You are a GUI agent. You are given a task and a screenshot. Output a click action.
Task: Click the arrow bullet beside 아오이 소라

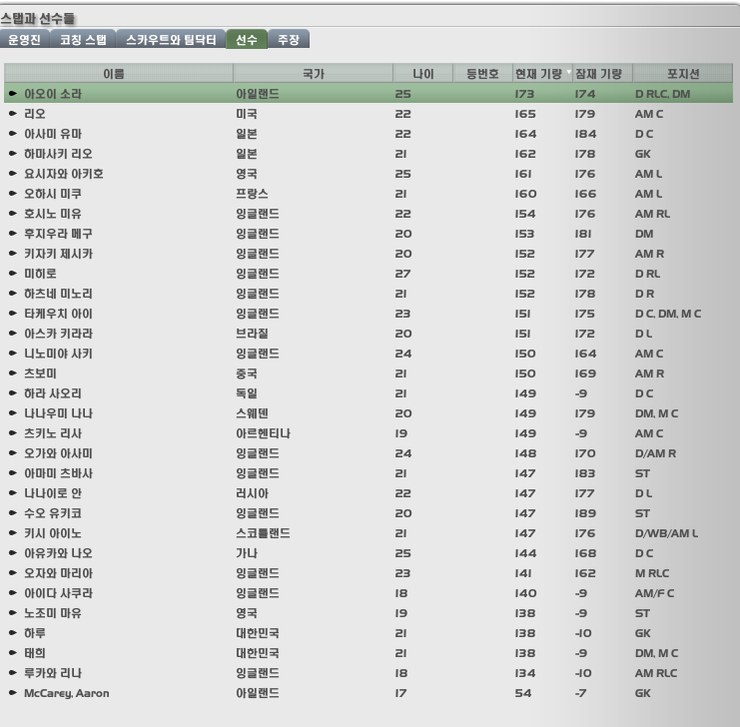(13, 94)
